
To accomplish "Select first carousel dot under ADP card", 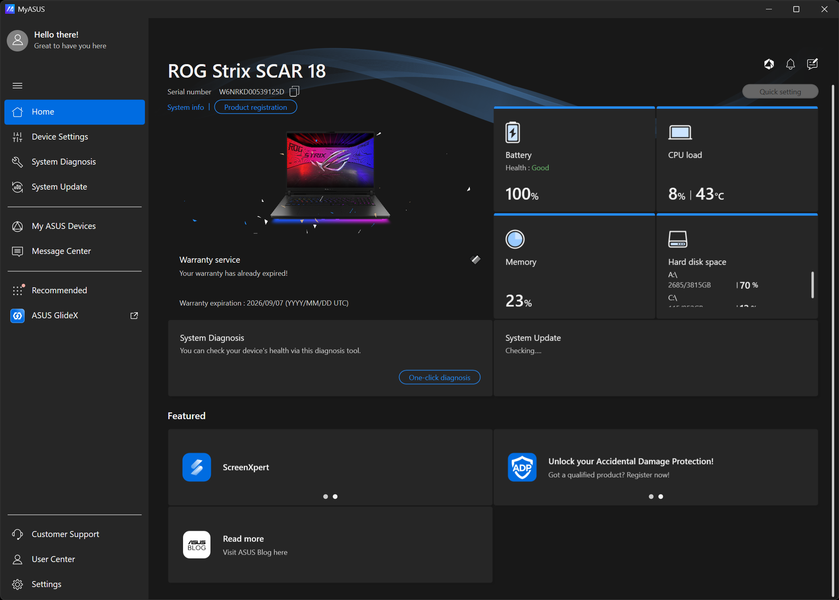I will click(651, 497).
